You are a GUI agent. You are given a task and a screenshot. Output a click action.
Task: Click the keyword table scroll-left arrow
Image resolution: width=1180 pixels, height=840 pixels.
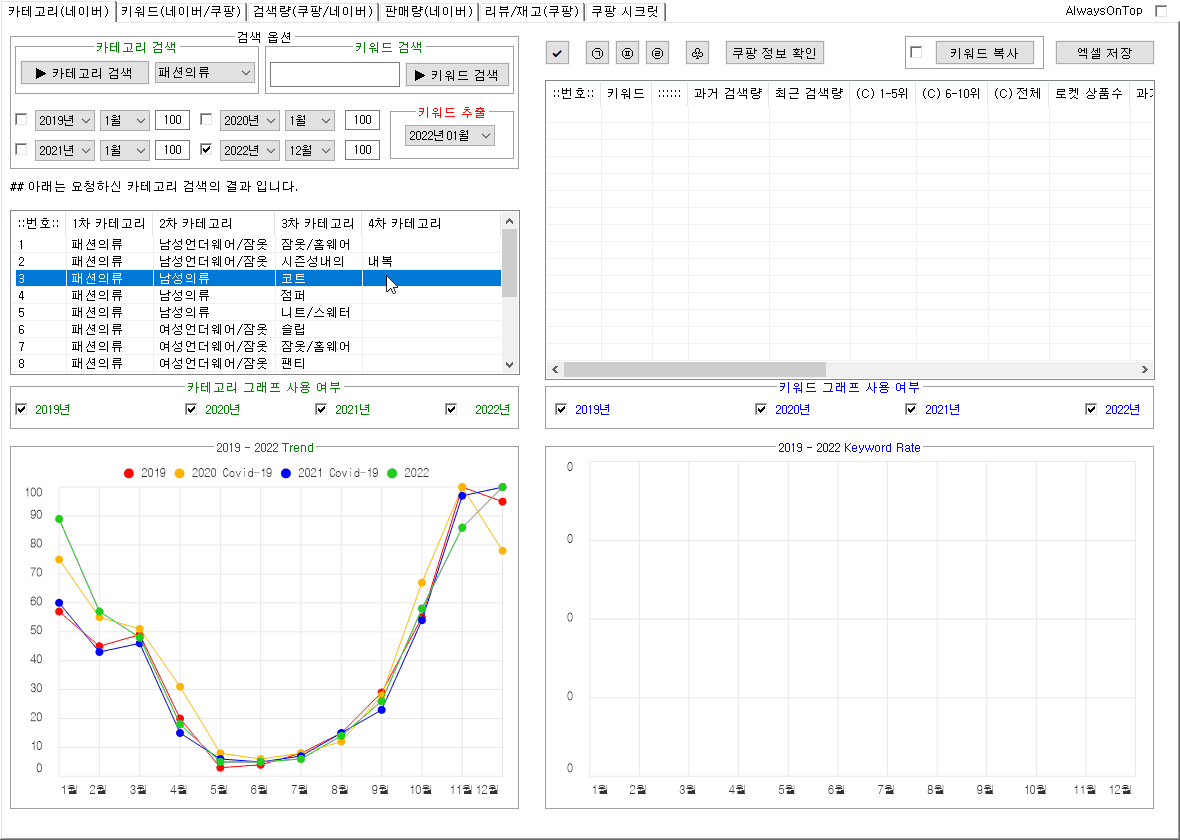click(555, 370)
